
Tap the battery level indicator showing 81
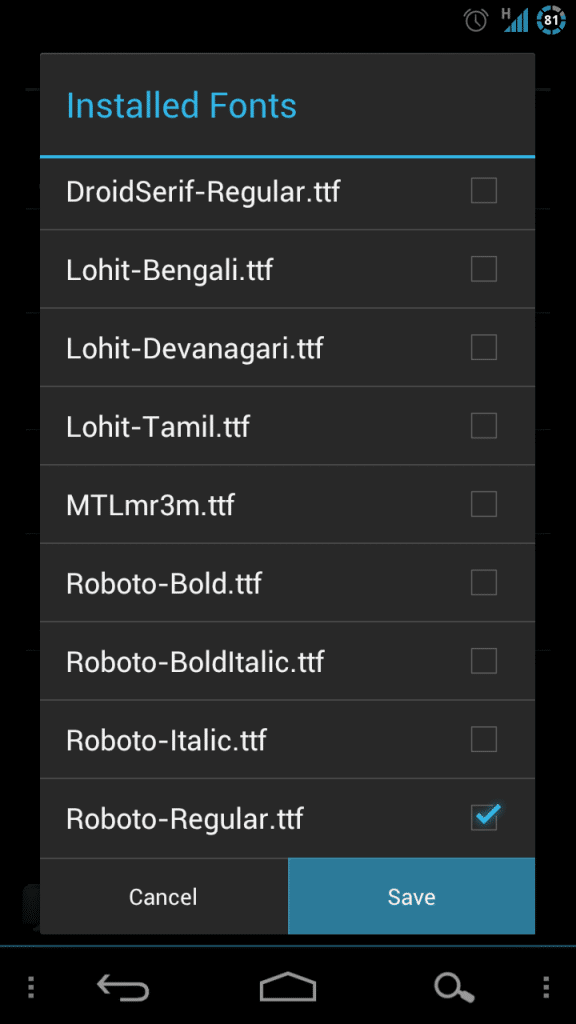549,18
